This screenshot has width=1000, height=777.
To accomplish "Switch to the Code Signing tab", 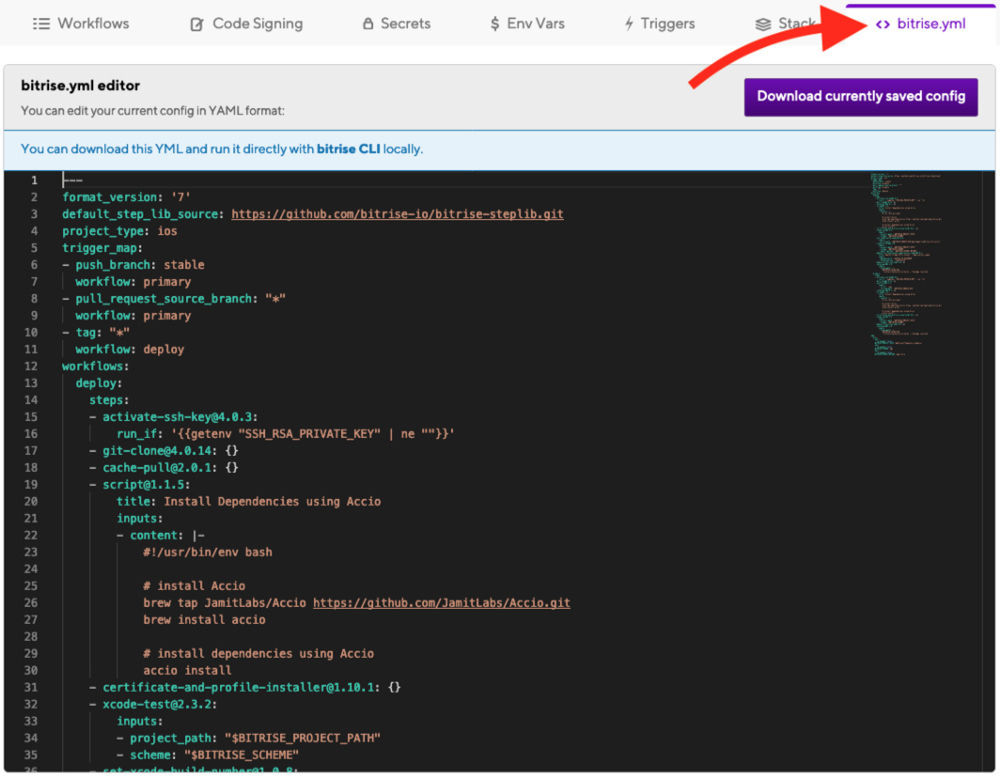I will click(246, 24).
